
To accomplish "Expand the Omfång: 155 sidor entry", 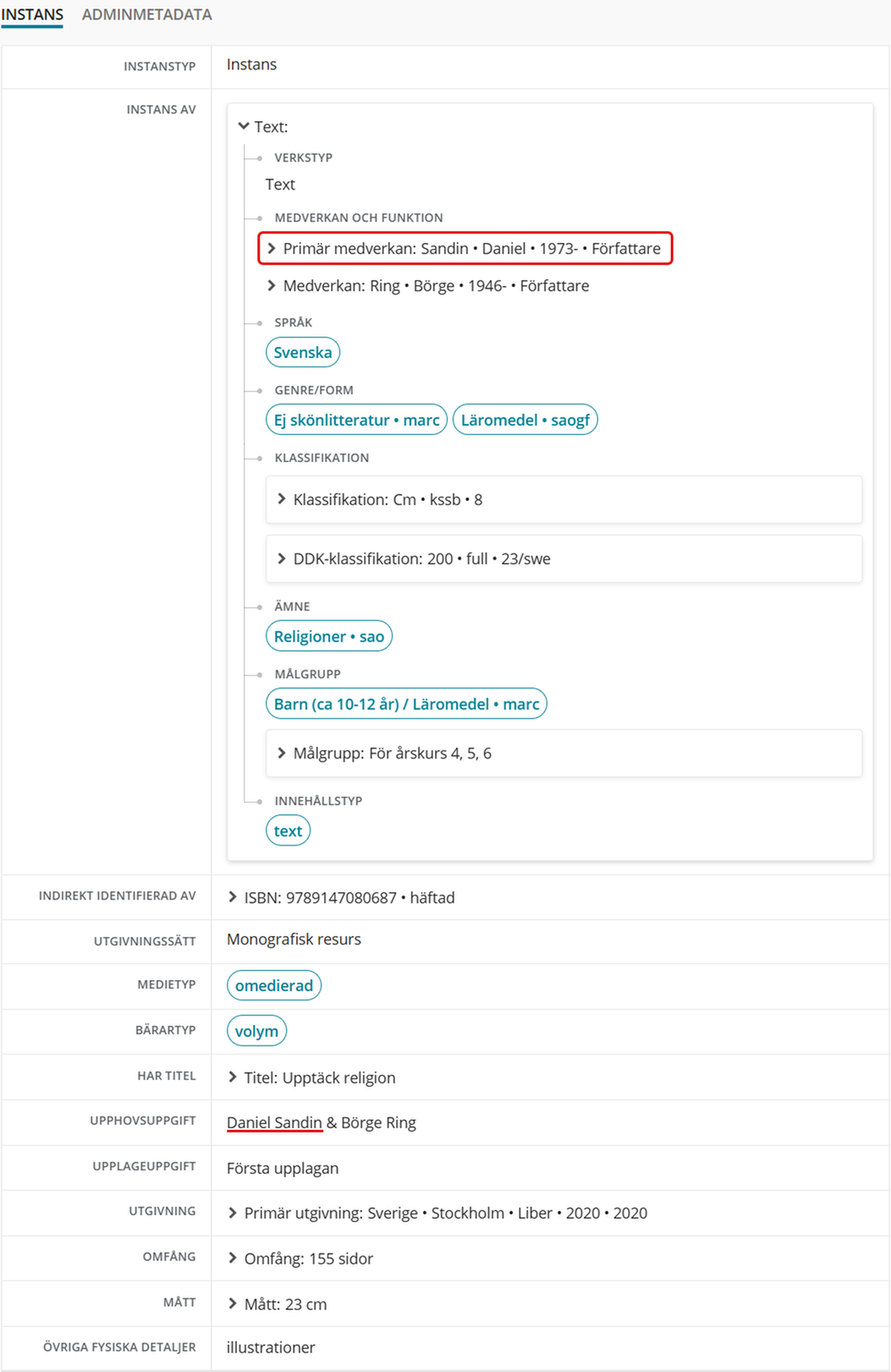I will click(x=233, y=1259).
